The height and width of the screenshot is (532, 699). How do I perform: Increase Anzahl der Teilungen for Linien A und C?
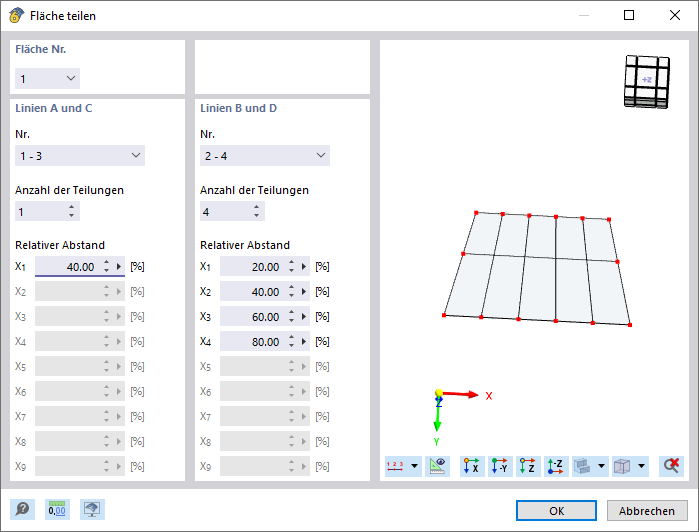click(72, 207)
